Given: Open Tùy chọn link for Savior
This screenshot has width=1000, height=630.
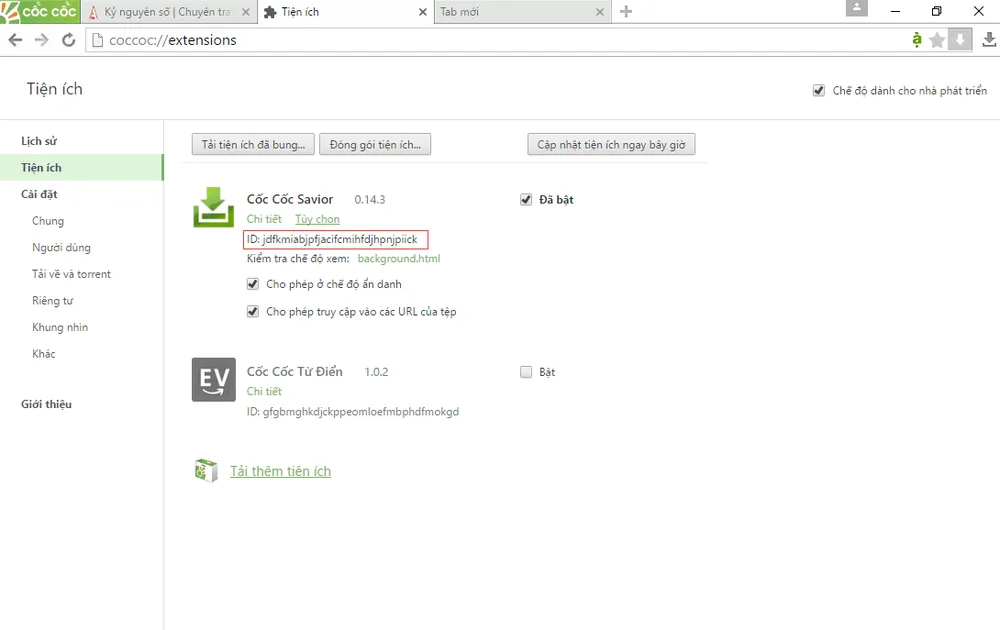Looking at the screenshot, I should tap(317, 219).
